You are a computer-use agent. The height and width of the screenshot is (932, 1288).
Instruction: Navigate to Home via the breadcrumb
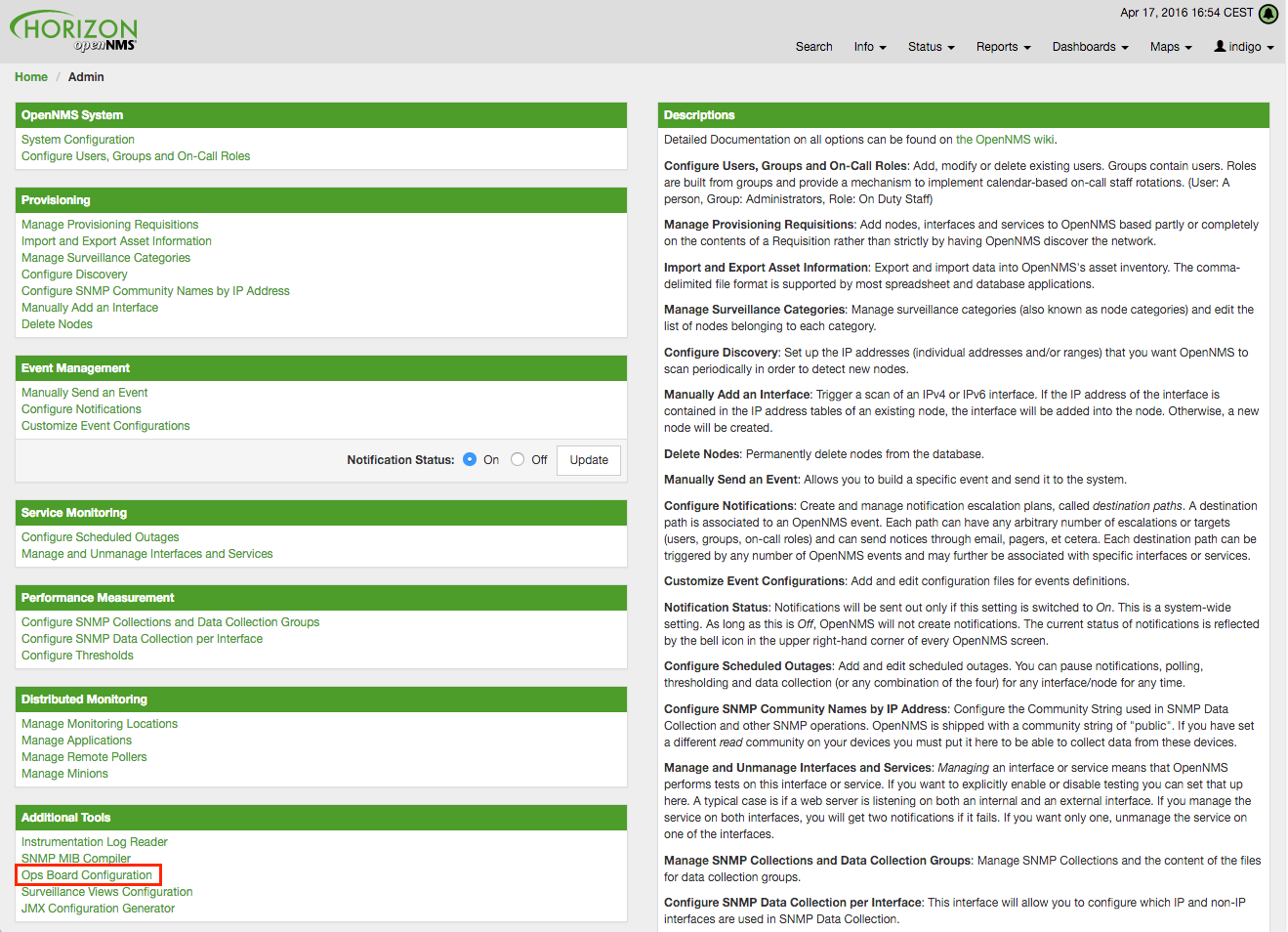(x=30, y=76)
